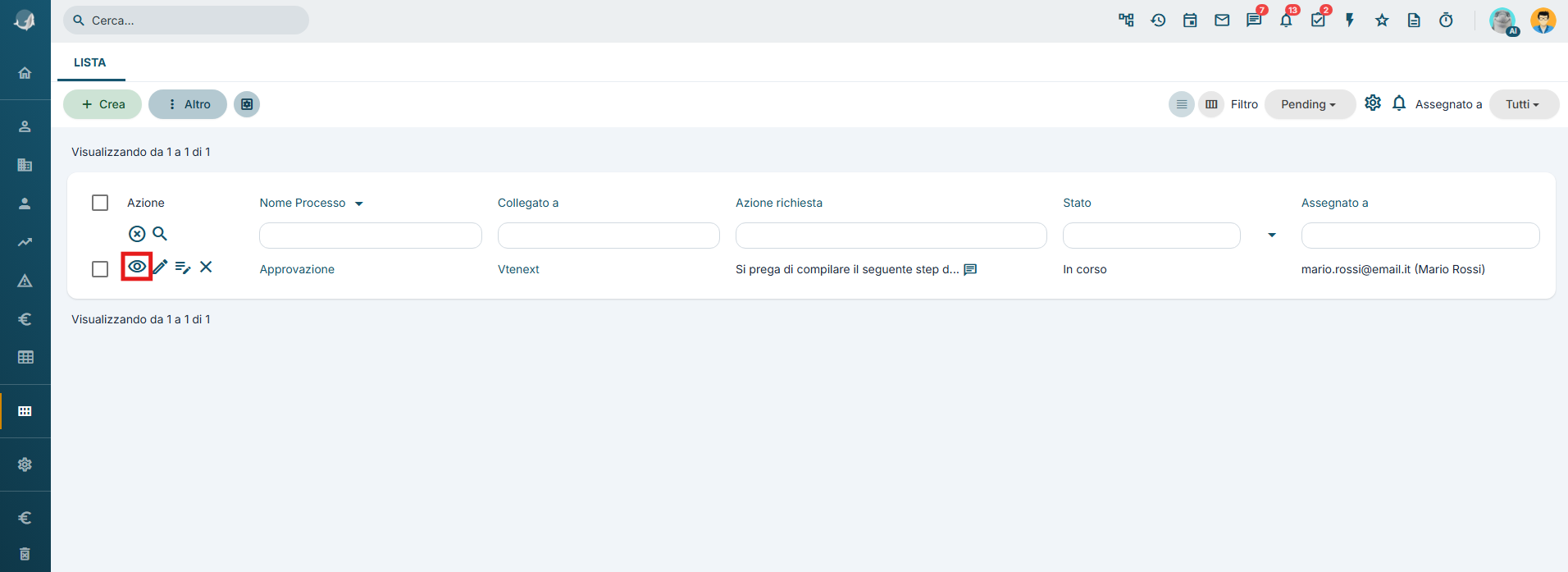
Task: Check the Approvazione row checkbox
Action: 100,269
